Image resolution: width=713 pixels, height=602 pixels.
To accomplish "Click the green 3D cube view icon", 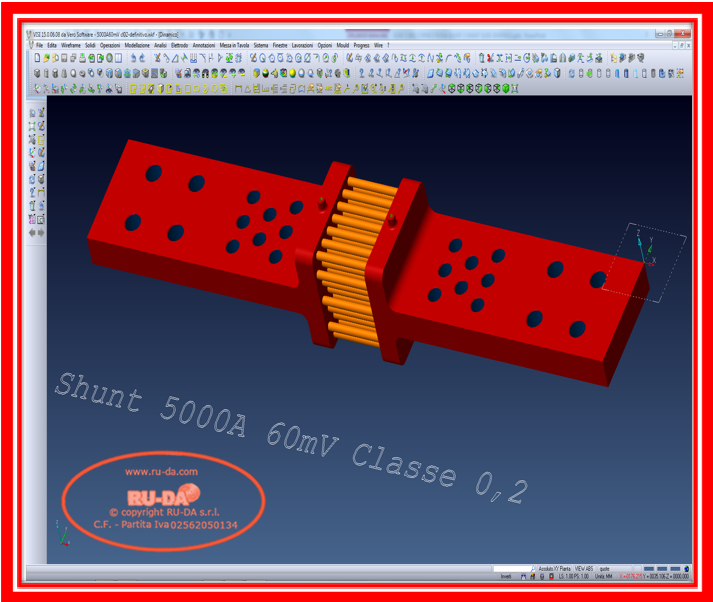I will [505, 88].
